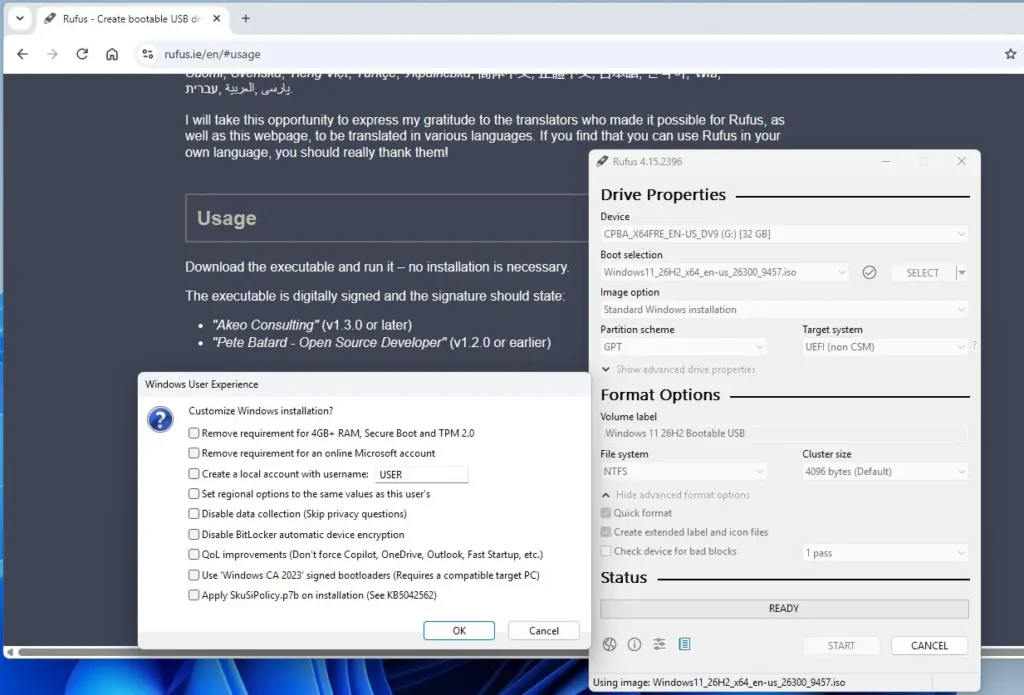Expand the SELECT button split arrow

962,272
